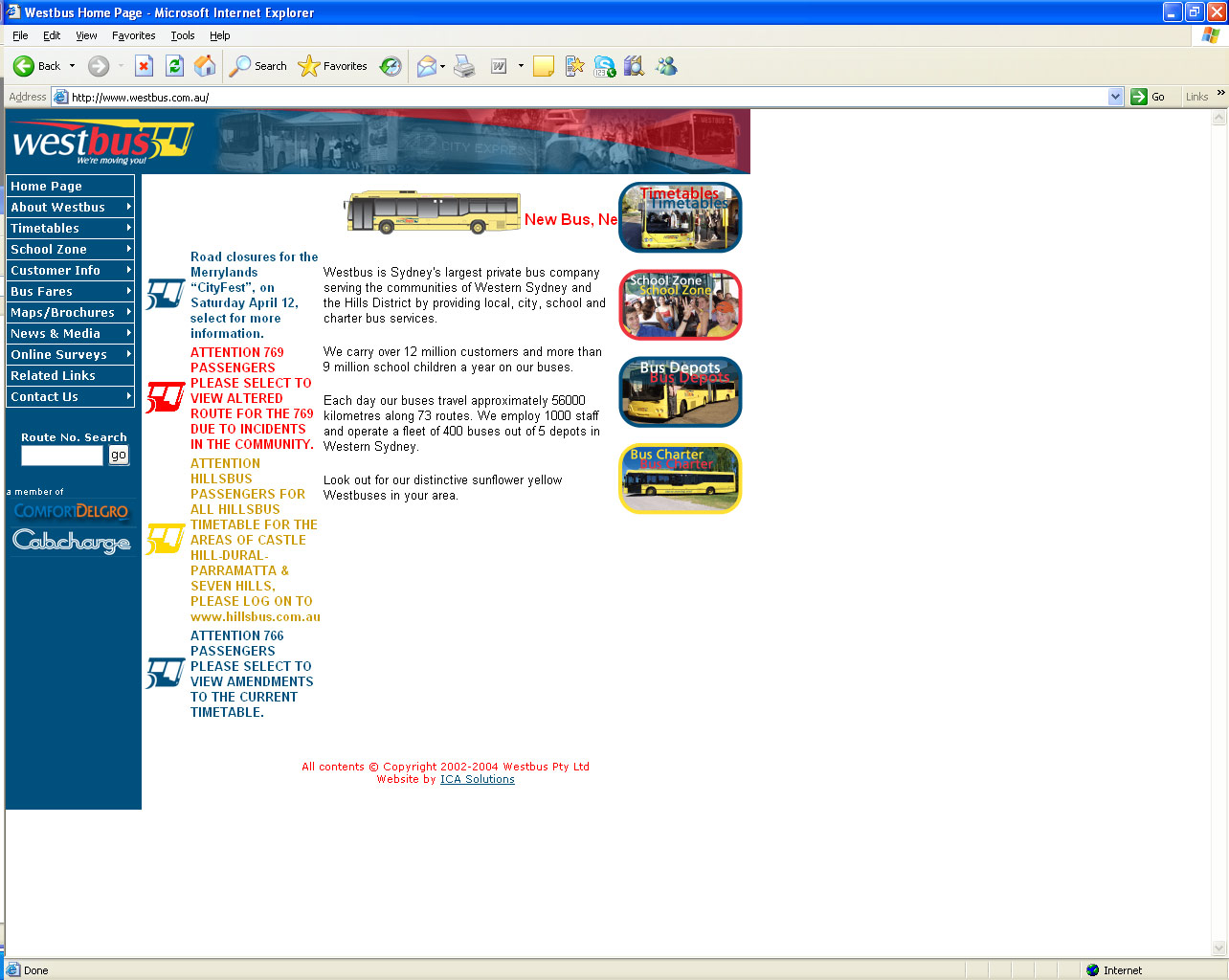The image size is (1229, 980).
Task: Click the ICA Solutions link
Action: pyautogui.click(x=478, y=779)
